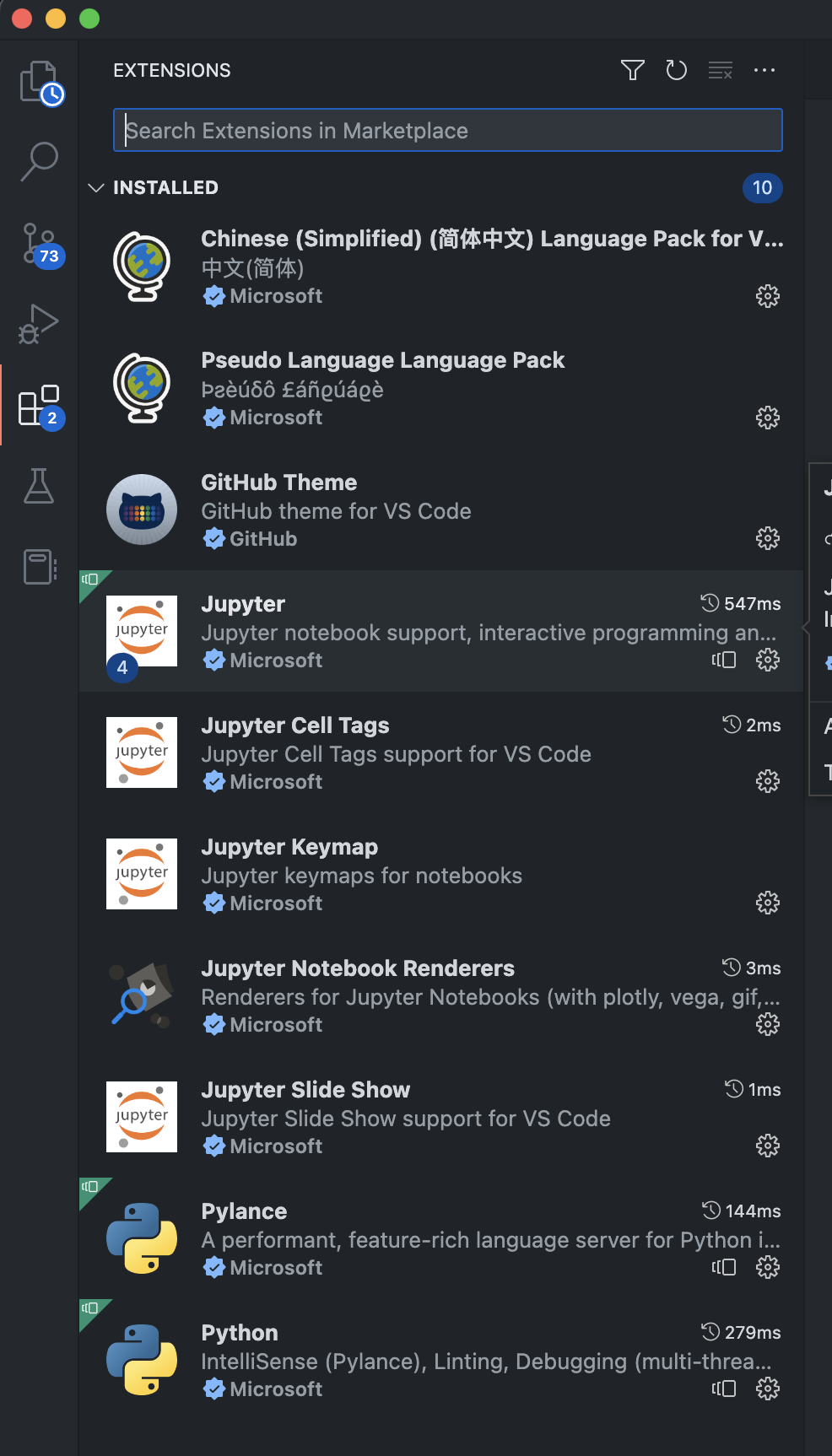Open settings gear for the GitHub Theme extension

767,538
